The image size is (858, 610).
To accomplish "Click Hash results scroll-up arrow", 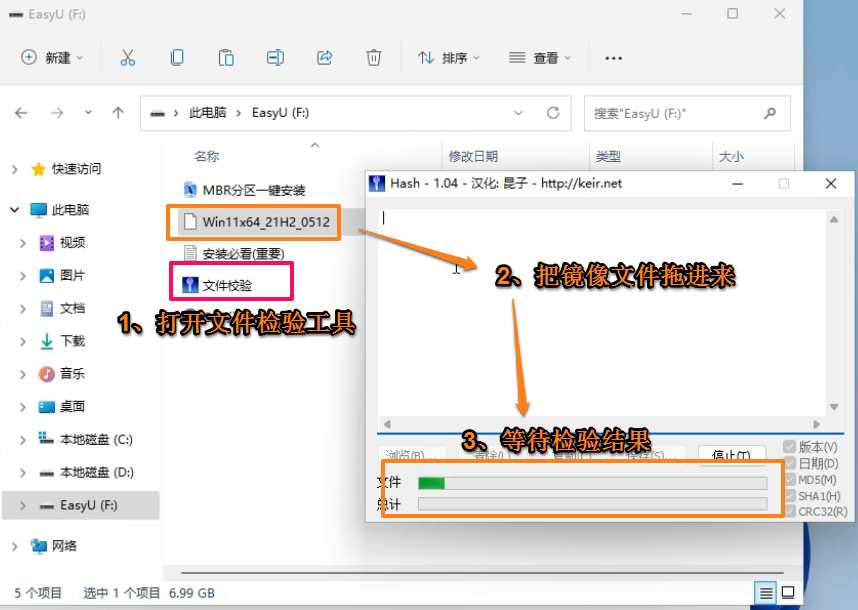I will click(834, 219).
